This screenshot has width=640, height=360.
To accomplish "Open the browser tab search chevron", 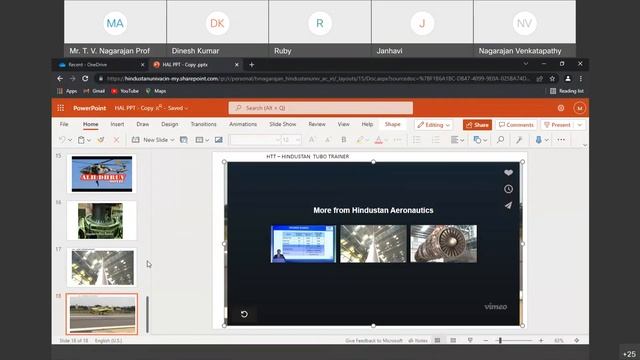I will (x=526, y=64).
